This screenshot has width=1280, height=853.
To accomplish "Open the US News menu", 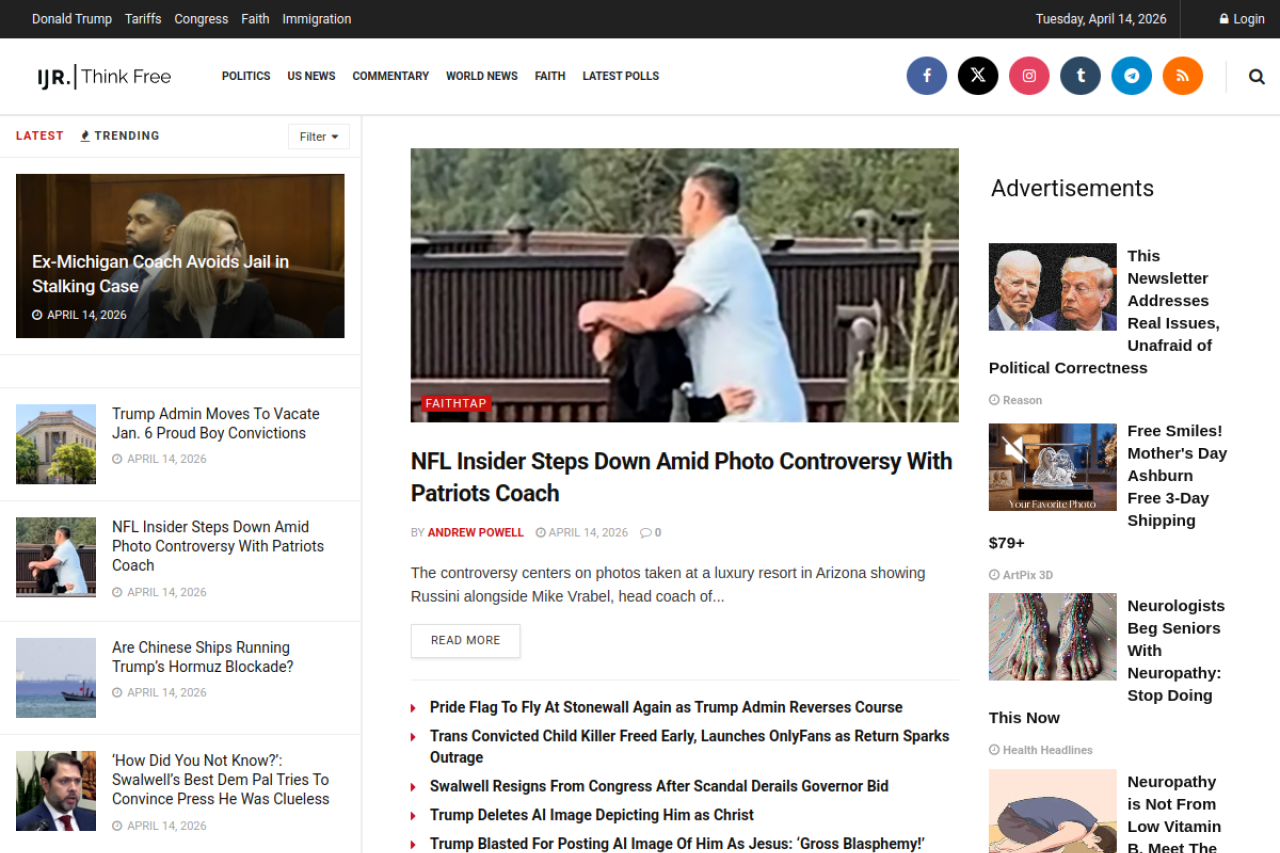I will click(311, 76).
